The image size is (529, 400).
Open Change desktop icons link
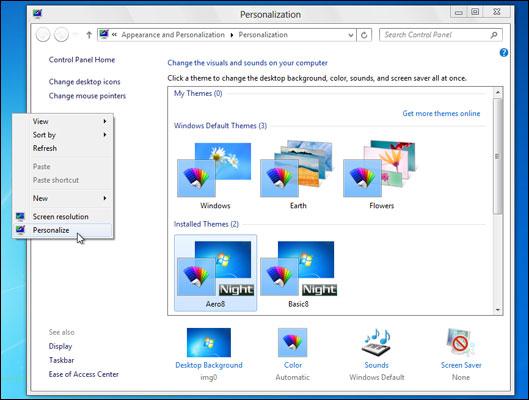coord(84,82)
